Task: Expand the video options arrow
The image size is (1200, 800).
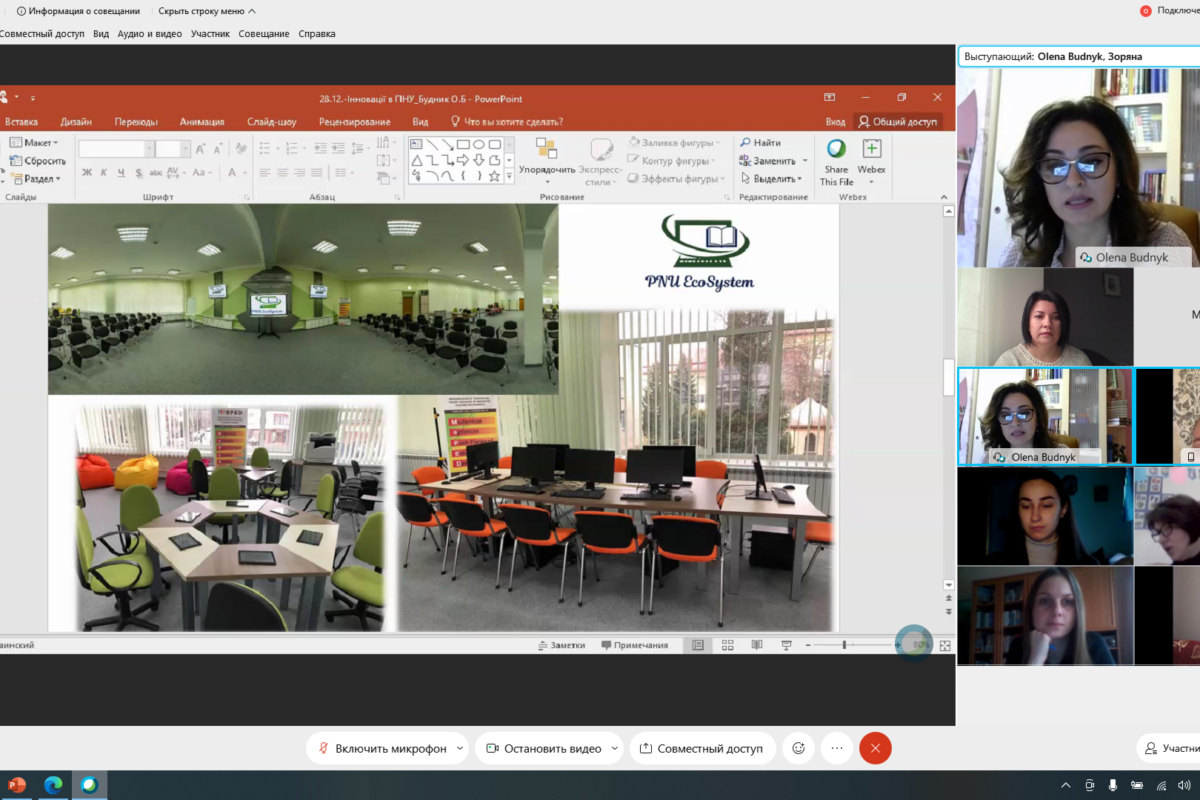Action: click(x=615, y=748)
